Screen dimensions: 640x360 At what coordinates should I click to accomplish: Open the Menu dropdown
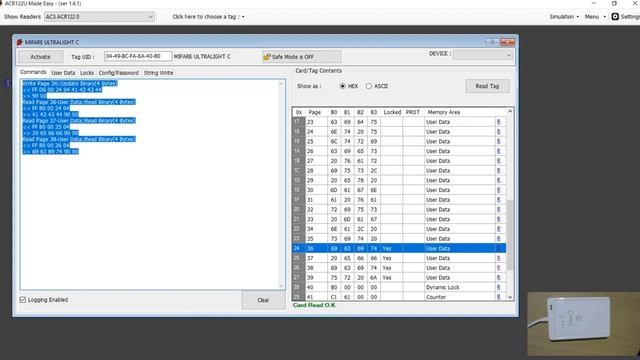pyautogui.click(x=595, y=17)
